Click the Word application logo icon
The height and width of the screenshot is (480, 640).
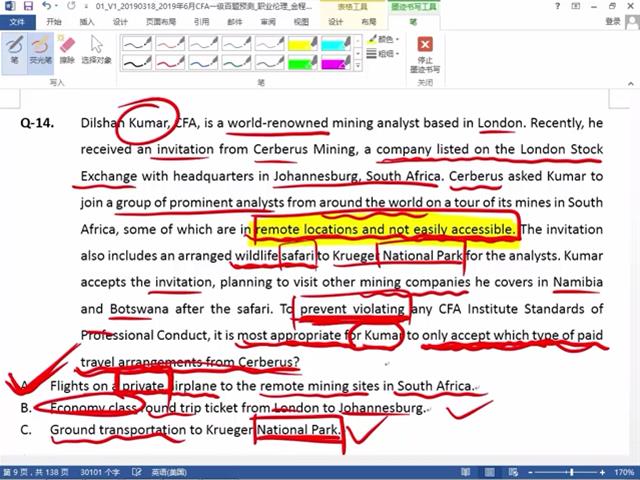pyautogui.click(x=9, y=6)
